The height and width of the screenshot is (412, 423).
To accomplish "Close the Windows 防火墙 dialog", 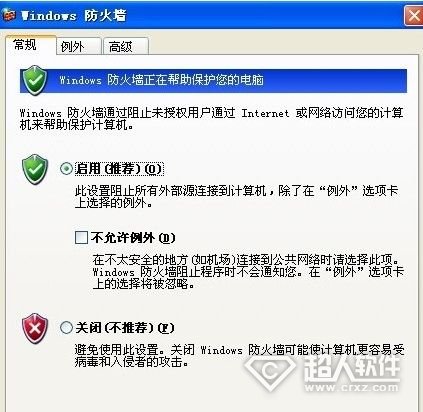I will click(414, 16).
